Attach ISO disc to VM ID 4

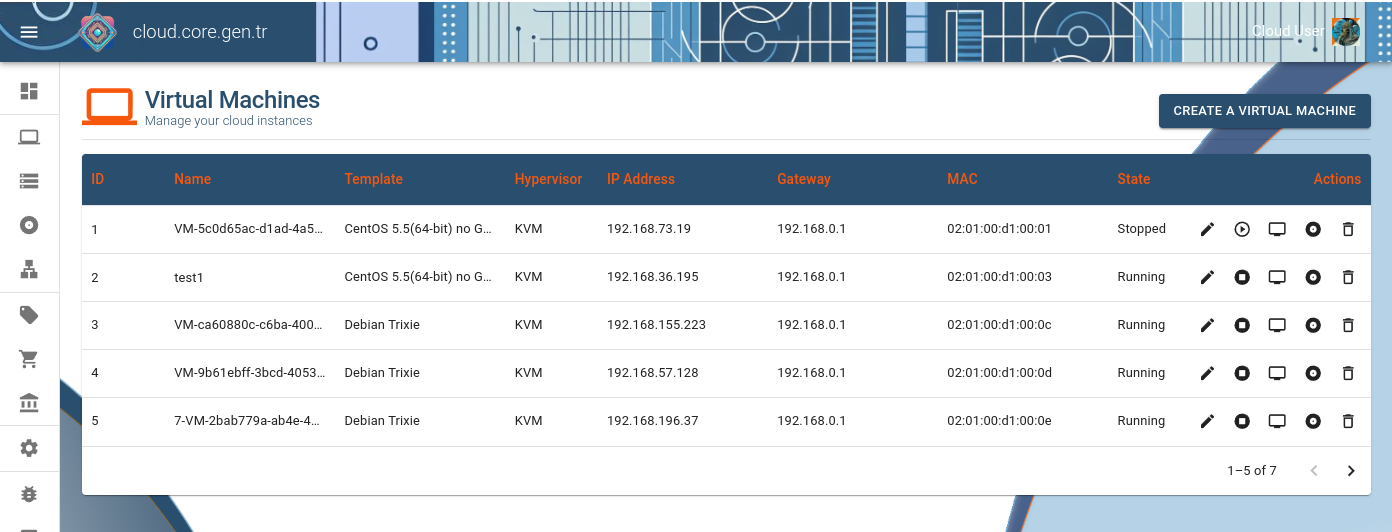click(x=1313, y=373)
